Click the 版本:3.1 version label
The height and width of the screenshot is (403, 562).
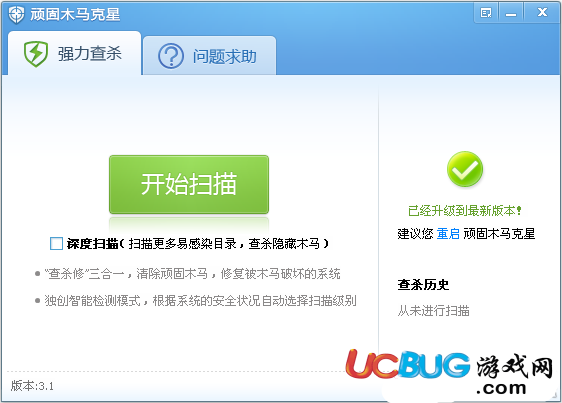(32, 386)
